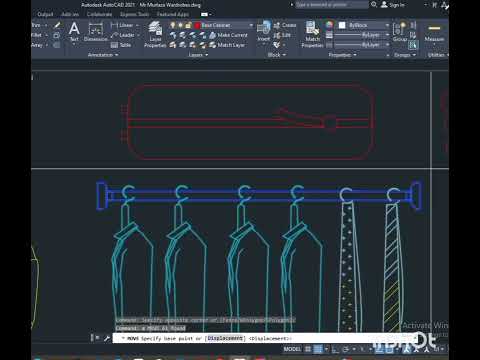Switch to the Collaborate tab
Viewport: 480px width, 360px height.
pyautogui.click(x=99, y=14)
